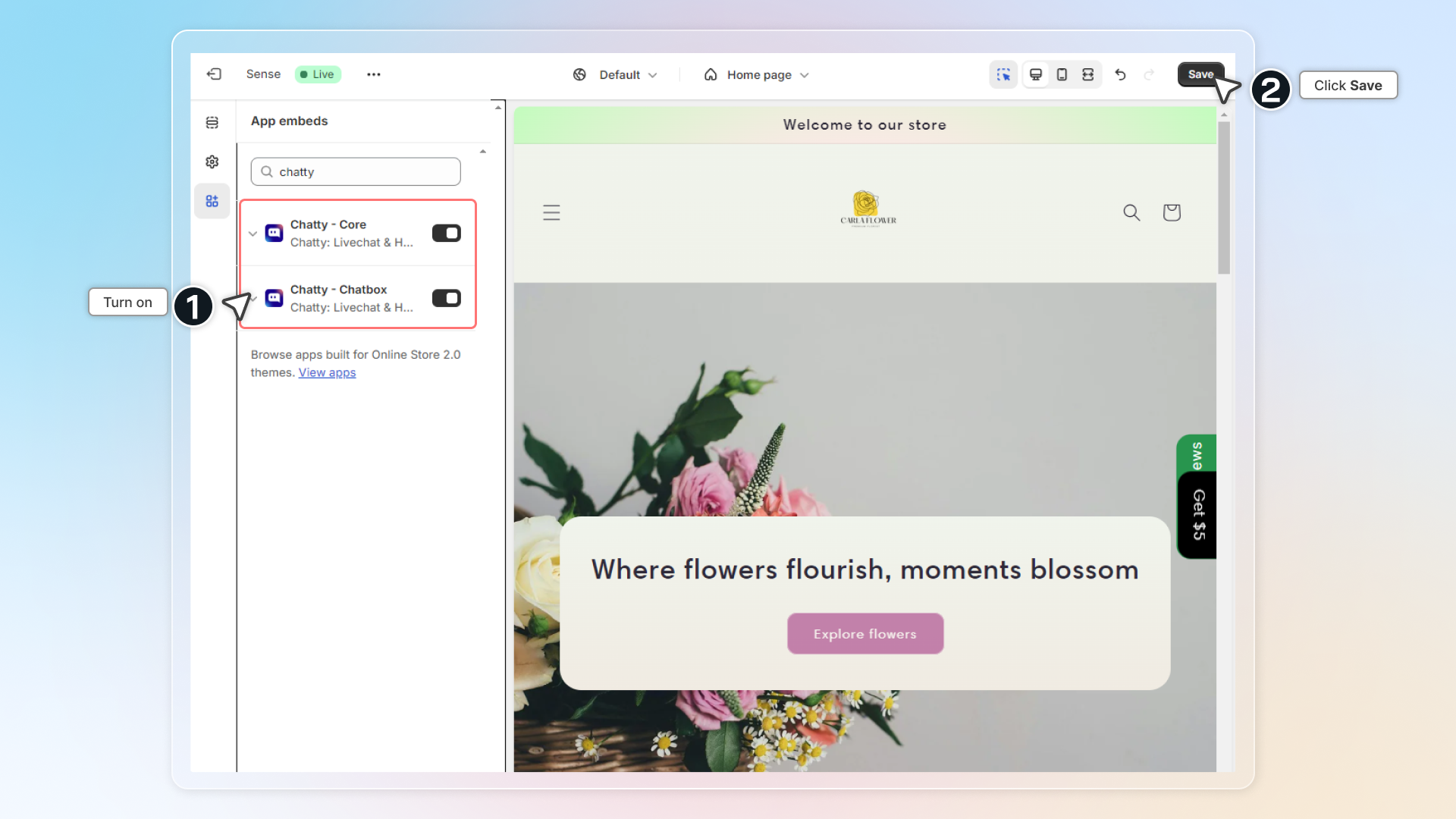Open the Sections sidebar icon
Screen dimensions: 1456x819
pyautogui.click(x=212, y=123)
